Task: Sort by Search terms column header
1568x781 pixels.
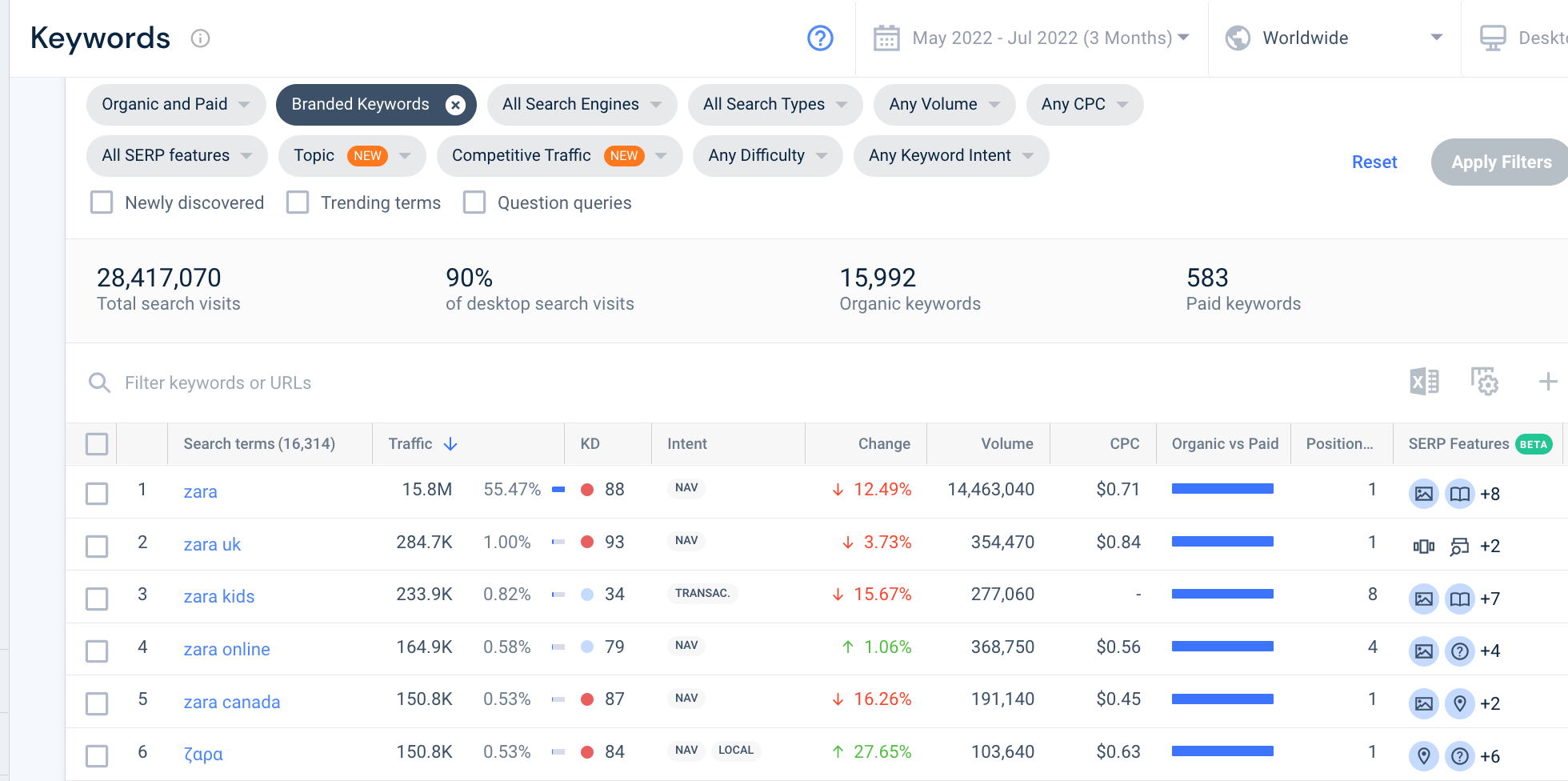Action: pyautogui.click(x=259, y=444)
